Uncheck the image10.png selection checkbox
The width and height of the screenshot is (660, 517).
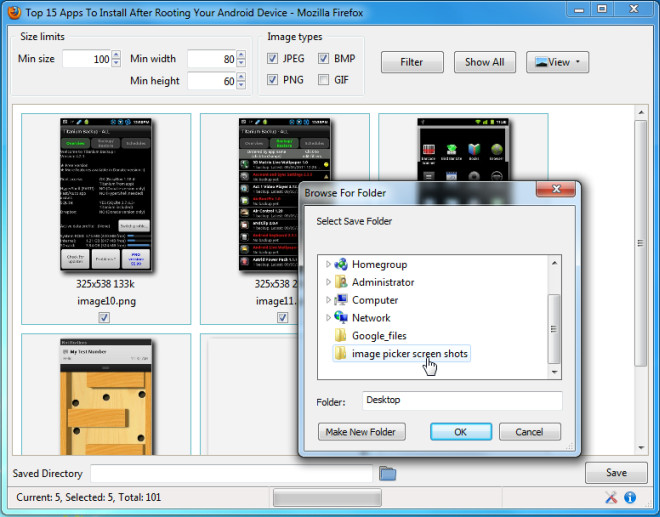click(104, 317)
